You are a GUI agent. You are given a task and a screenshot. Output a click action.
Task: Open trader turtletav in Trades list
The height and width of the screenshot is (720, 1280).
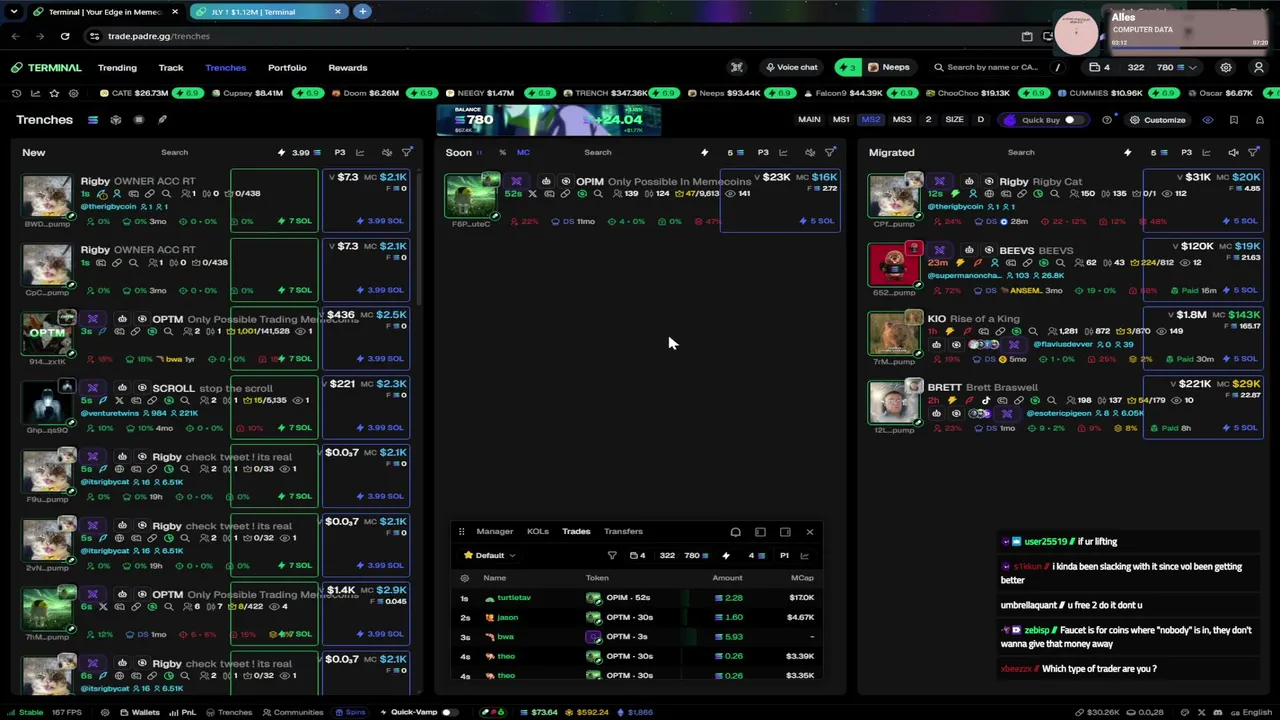[514, 598]
